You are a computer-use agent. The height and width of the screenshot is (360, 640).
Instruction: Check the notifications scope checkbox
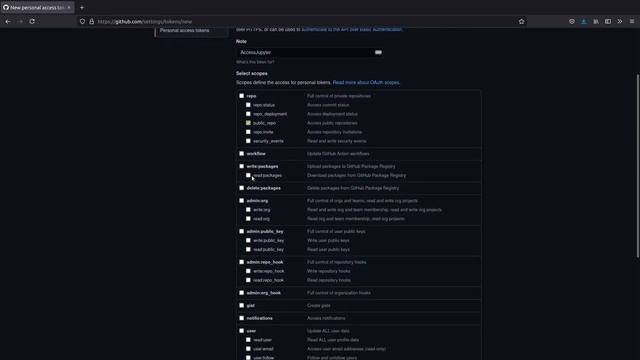pos(242,318)
